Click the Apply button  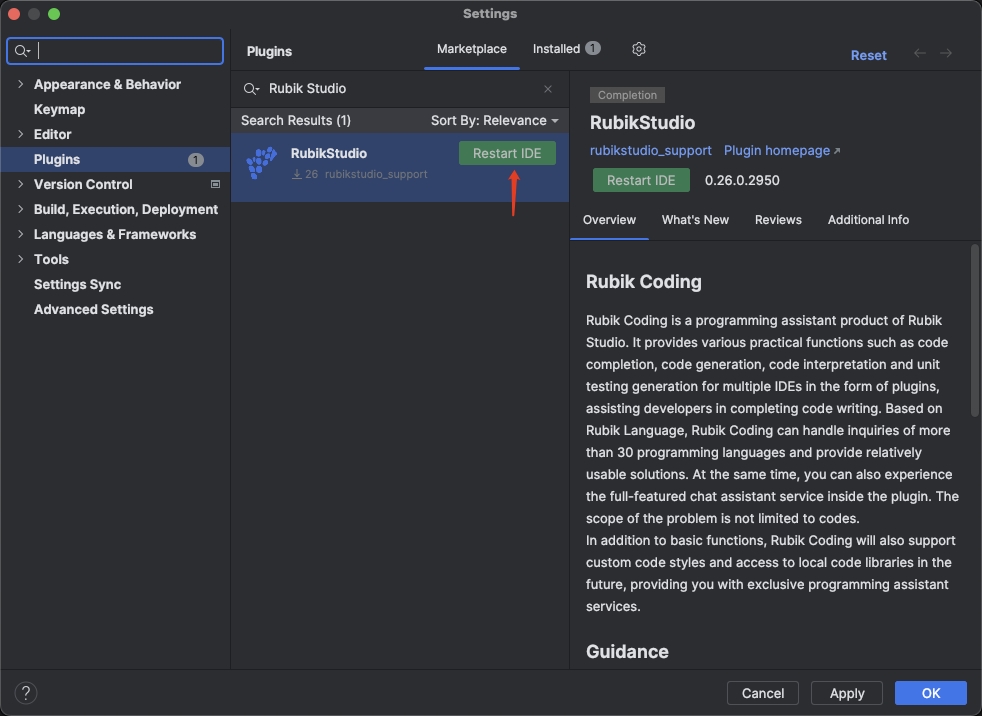click(847, 693)
